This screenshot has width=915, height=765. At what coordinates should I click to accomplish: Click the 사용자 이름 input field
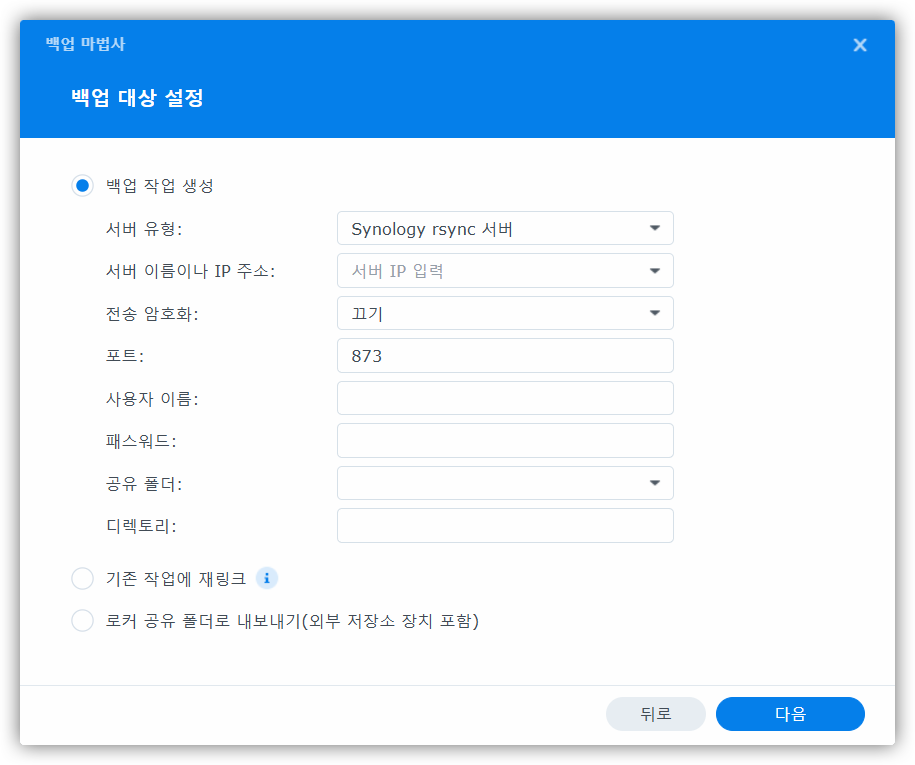[505, 398]
